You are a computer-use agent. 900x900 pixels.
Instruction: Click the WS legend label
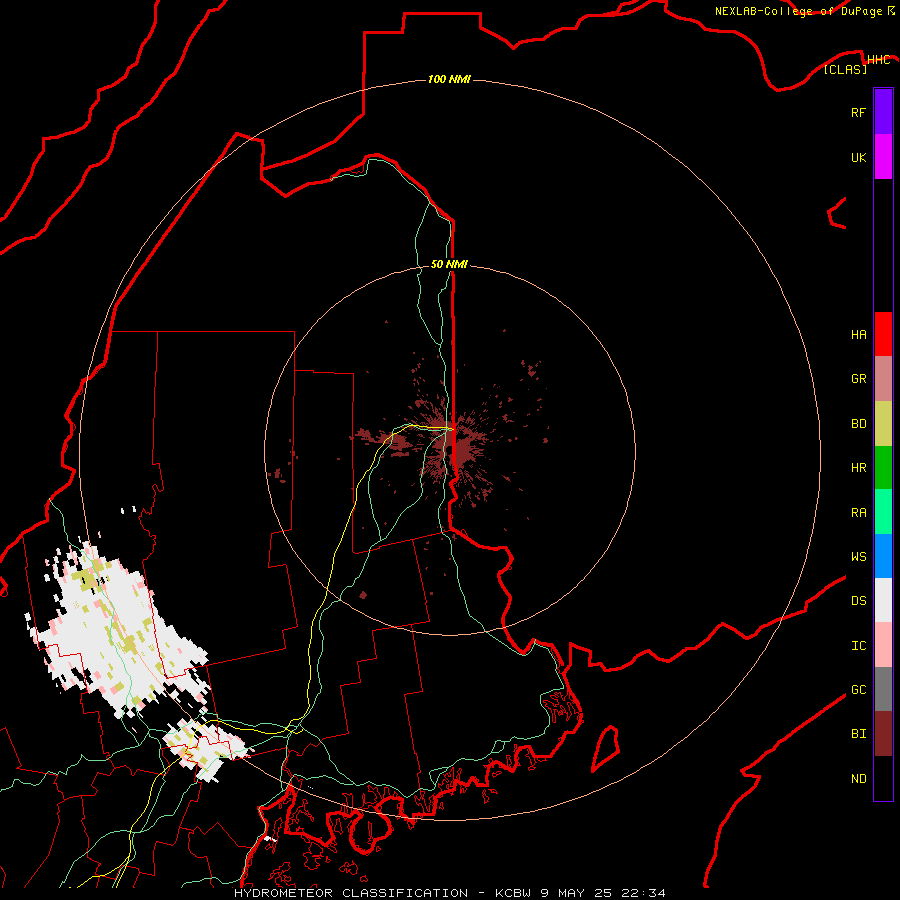[858, 557]
